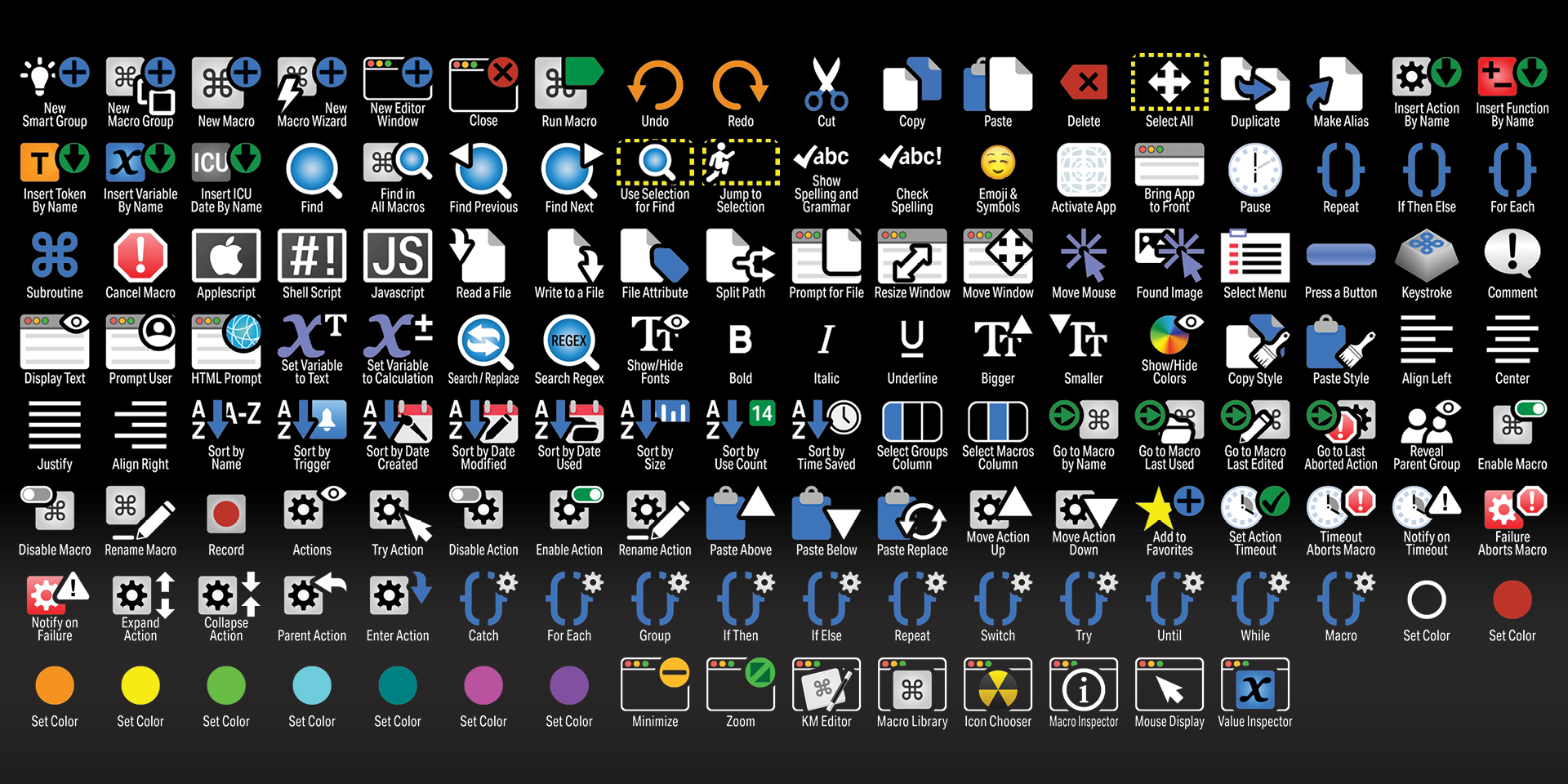The image size is (1568, 784).
Task: Click the Press a Button pill icon
Action: (1341, 255)
